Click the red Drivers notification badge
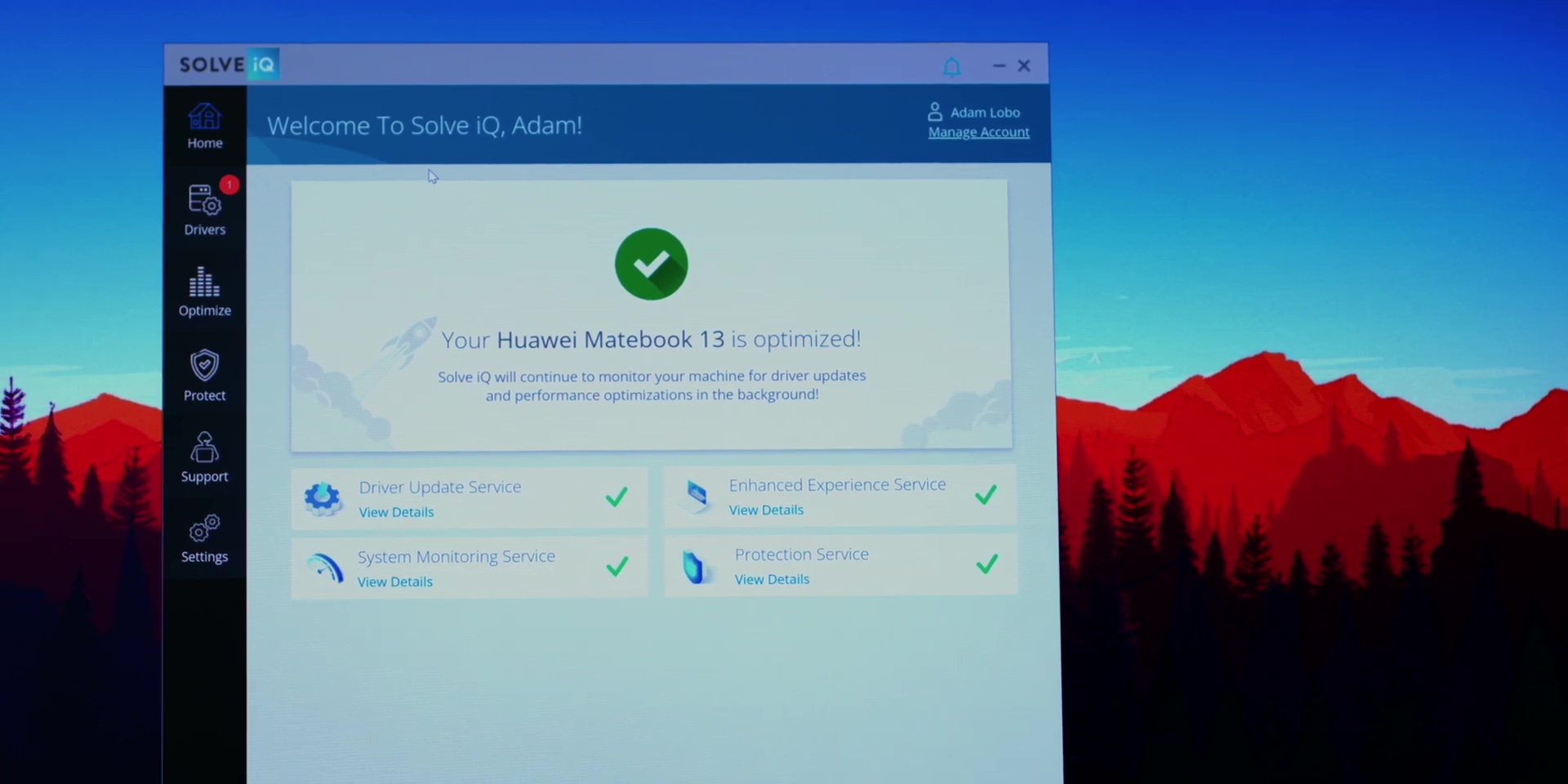Viewport: 1568px width, 784px height. click(229, 185)
